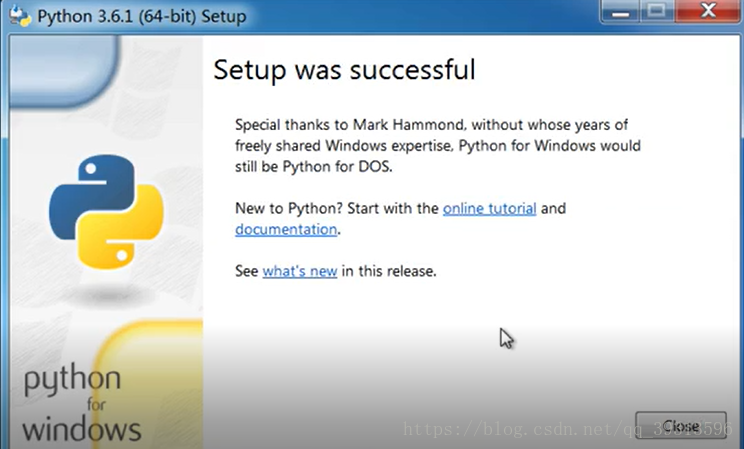The height and width of the screenshot is (449, 744).
Task: Close the window using the red X
Action: point(707,11)
